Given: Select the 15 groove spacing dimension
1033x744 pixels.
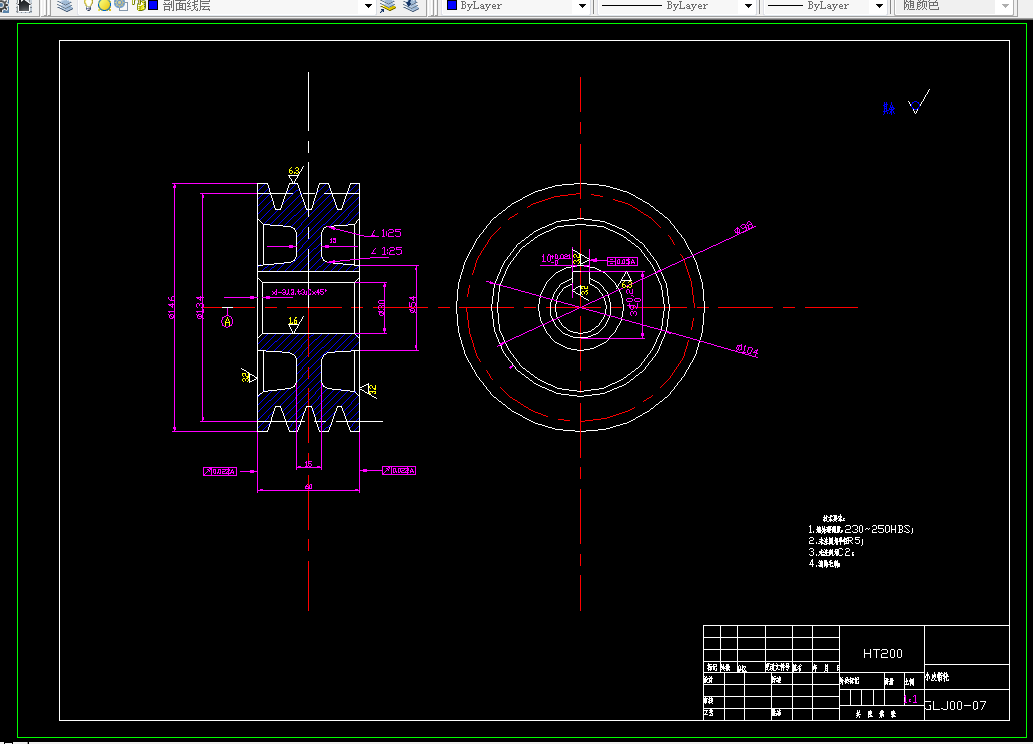Looking at the screenshot, I should coord(308,464).
